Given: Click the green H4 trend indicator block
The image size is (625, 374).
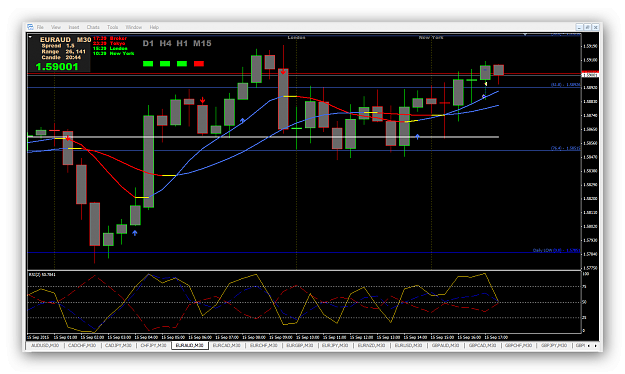Looking at the screenshot, I should point(165,63).
